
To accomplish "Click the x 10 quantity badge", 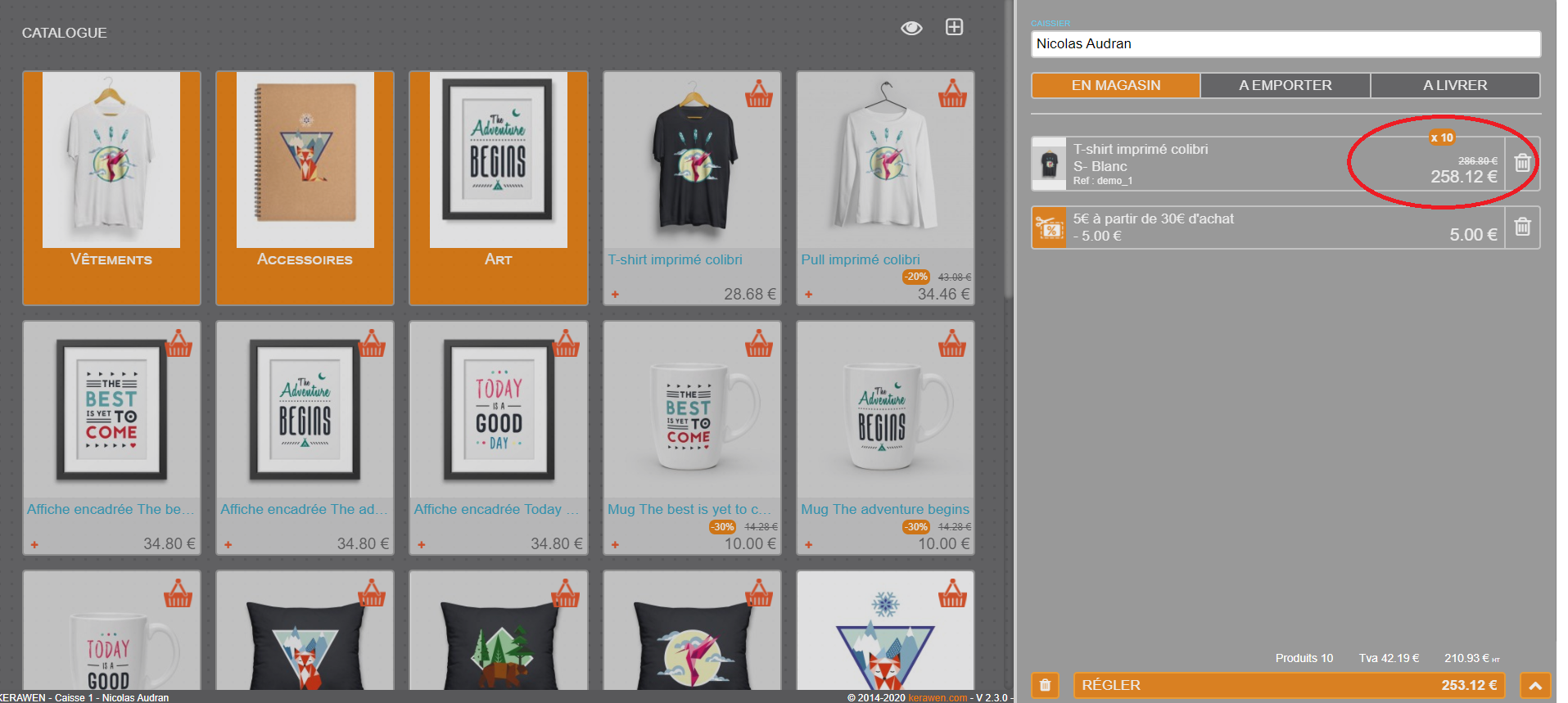I will click(x=1442, y=137).
